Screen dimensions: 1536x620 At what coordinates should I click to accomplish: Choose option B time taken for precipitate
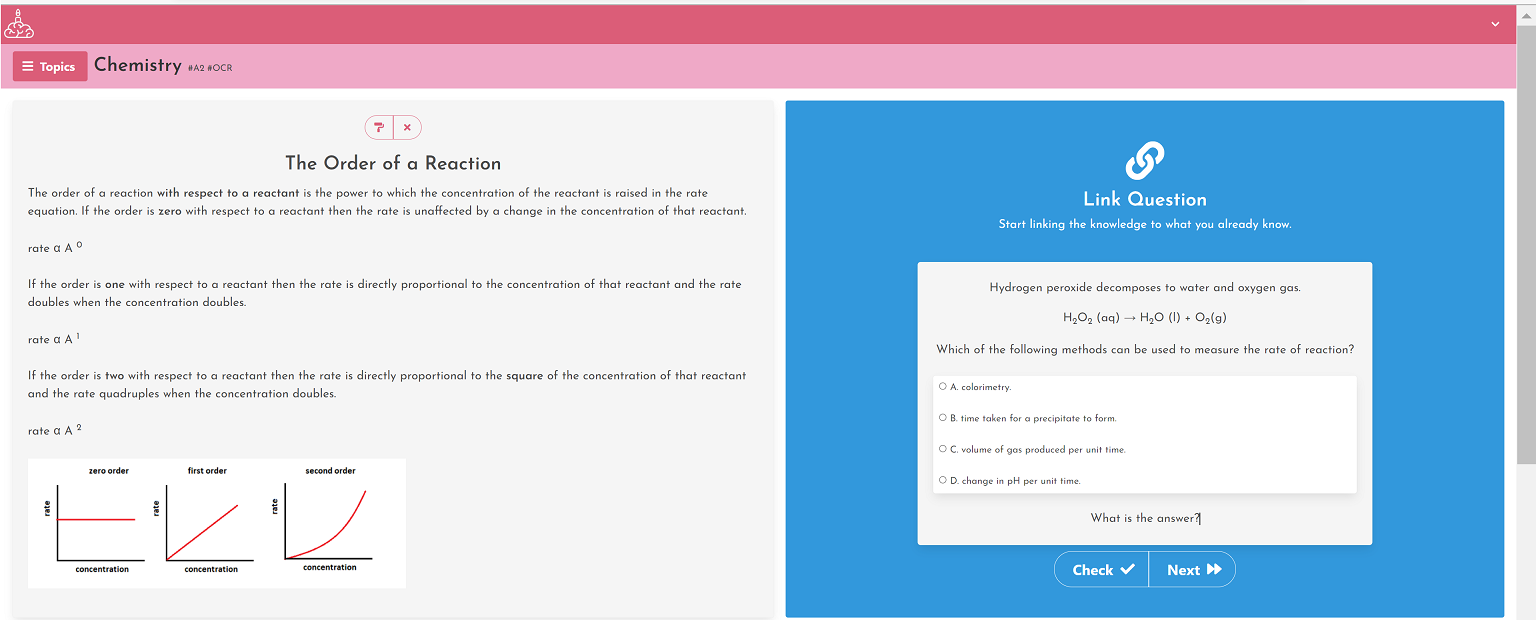click(942, 418)
